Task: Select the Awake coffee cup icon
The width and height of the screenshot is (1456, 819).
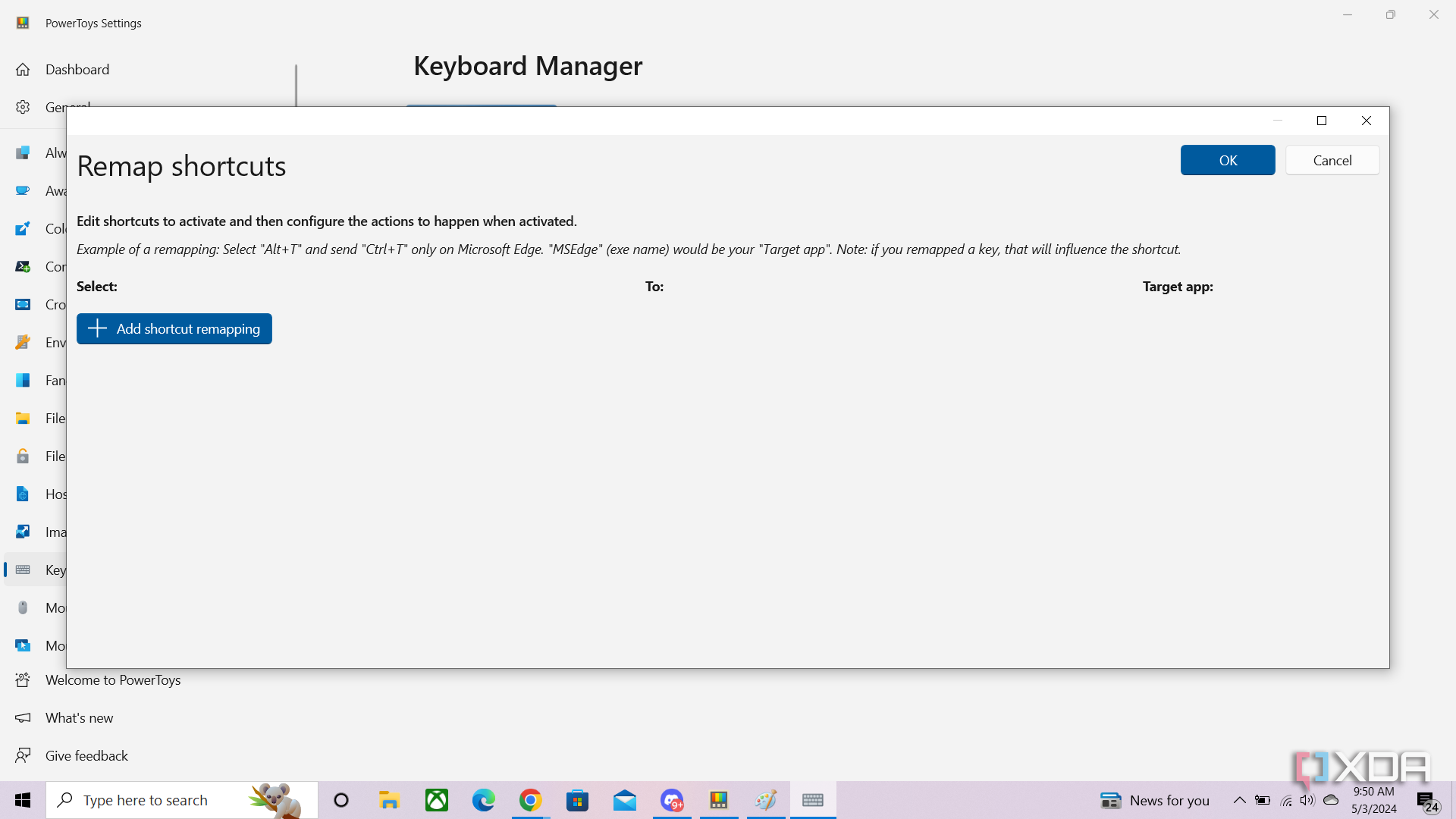Action: [x=23, y=190]
